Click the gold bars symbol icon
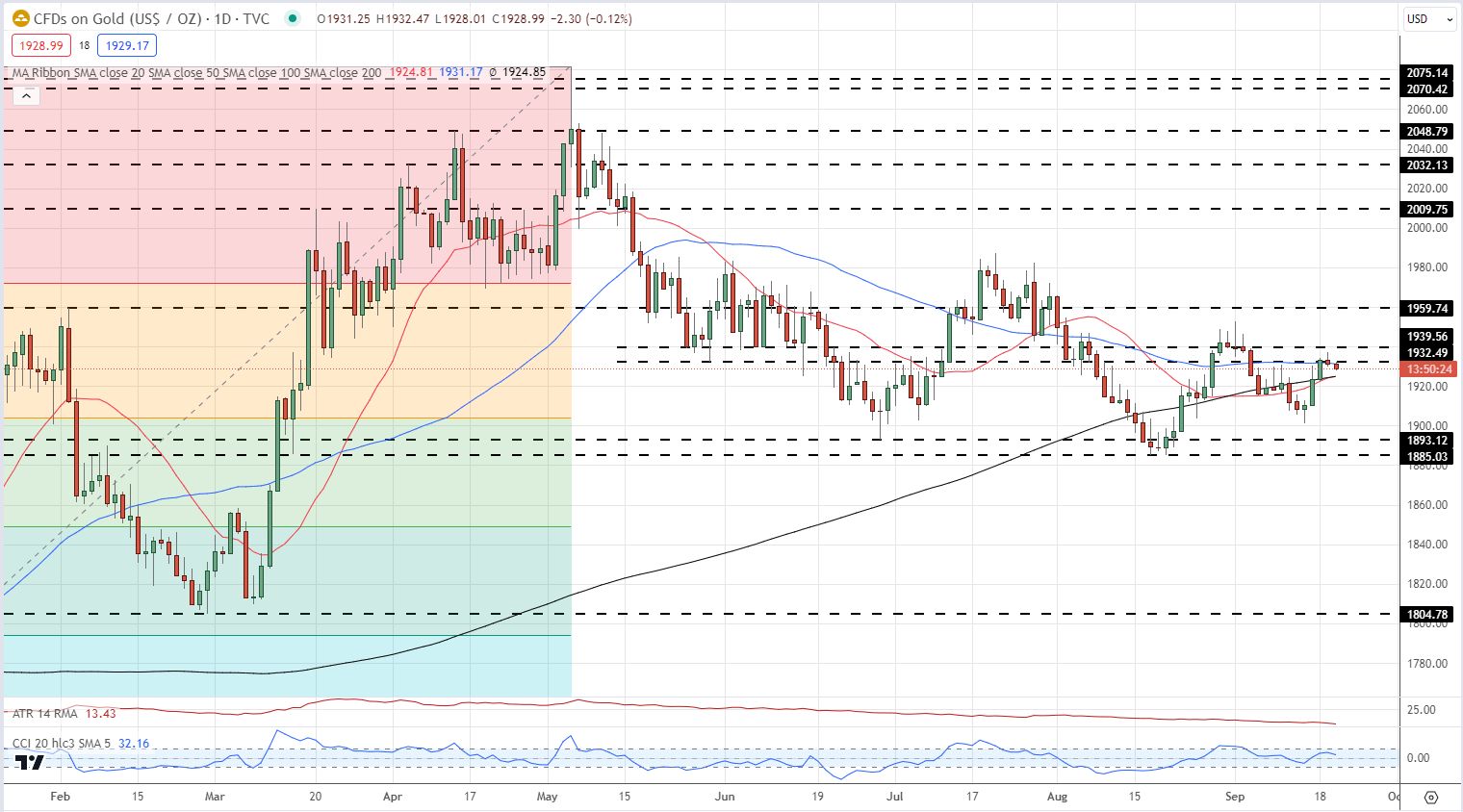 pyautogui.click(x=19, y=18)
